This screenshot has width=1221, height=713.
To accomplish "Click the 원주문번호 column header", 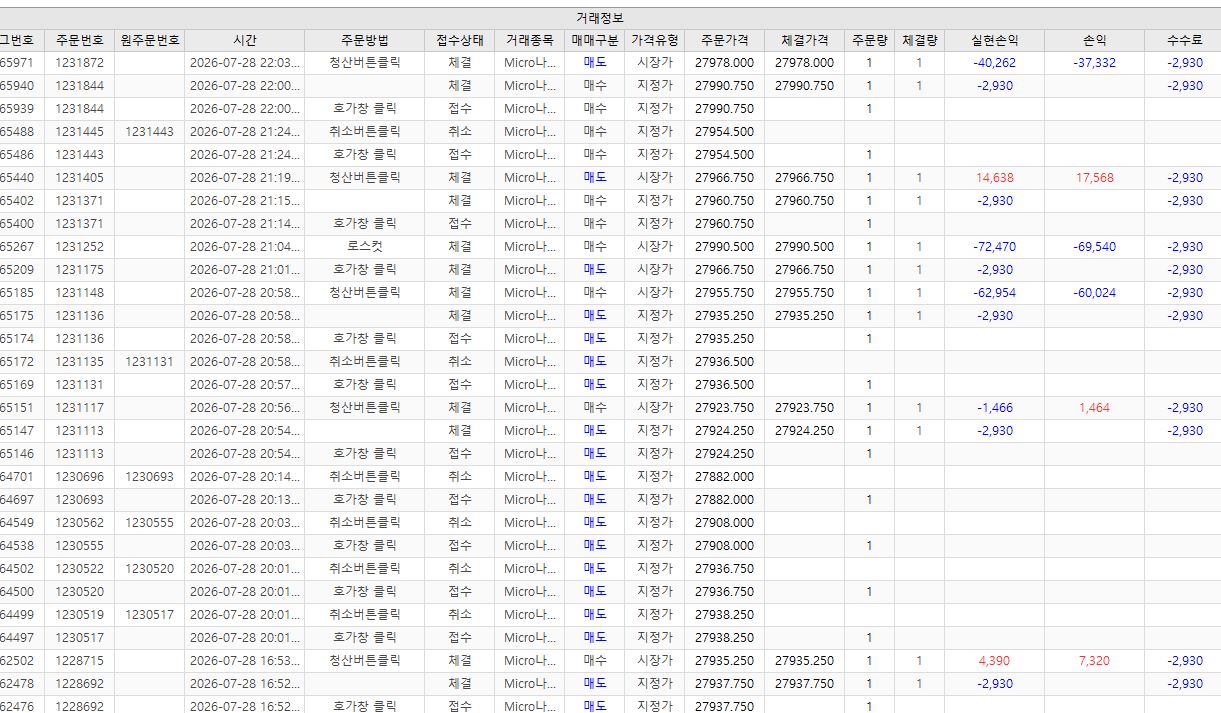I will pyautogui.click(x=149, y=40).
